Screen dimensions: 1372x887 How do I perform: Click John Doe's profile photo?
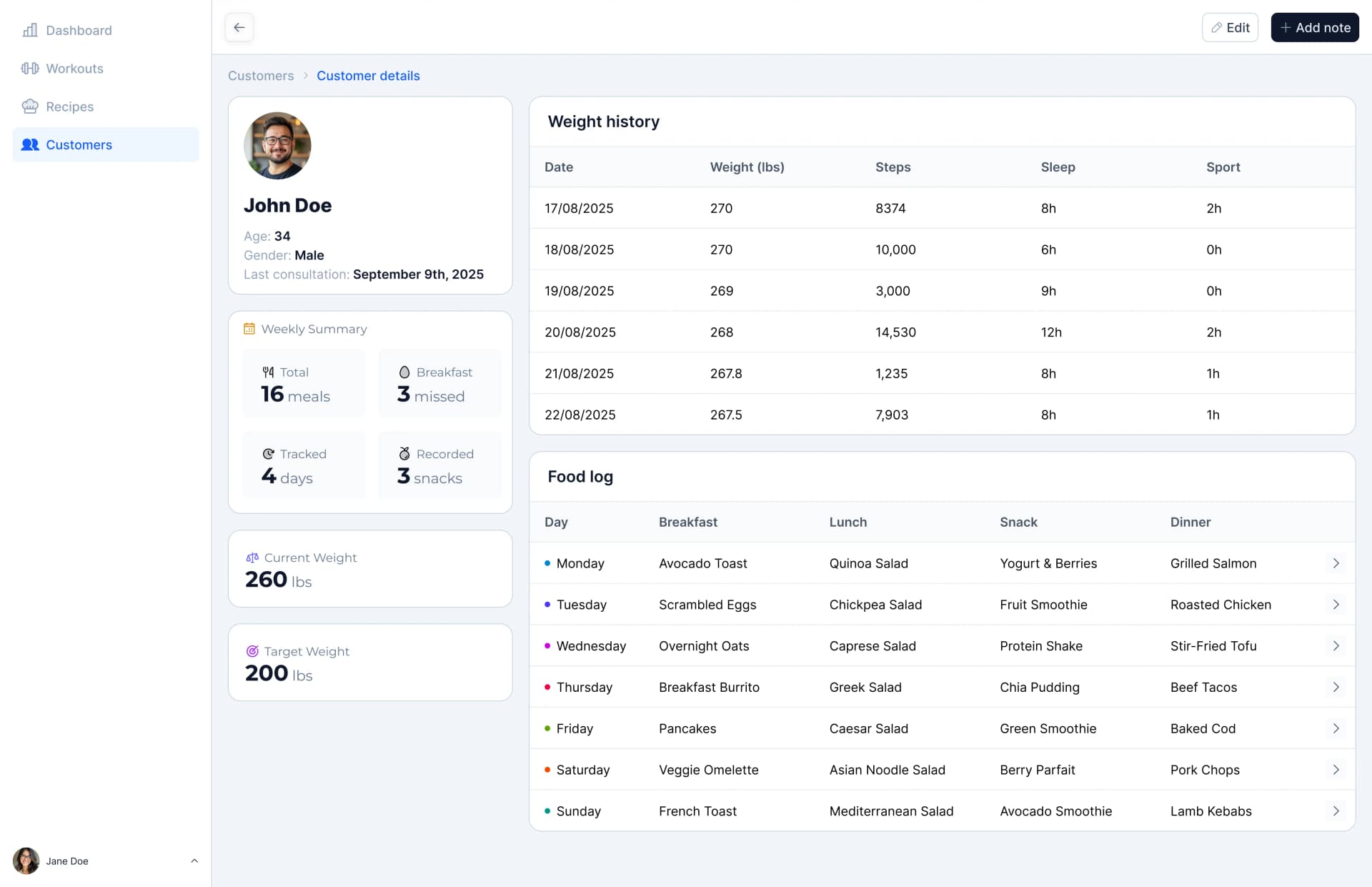[x=277, y=145]
